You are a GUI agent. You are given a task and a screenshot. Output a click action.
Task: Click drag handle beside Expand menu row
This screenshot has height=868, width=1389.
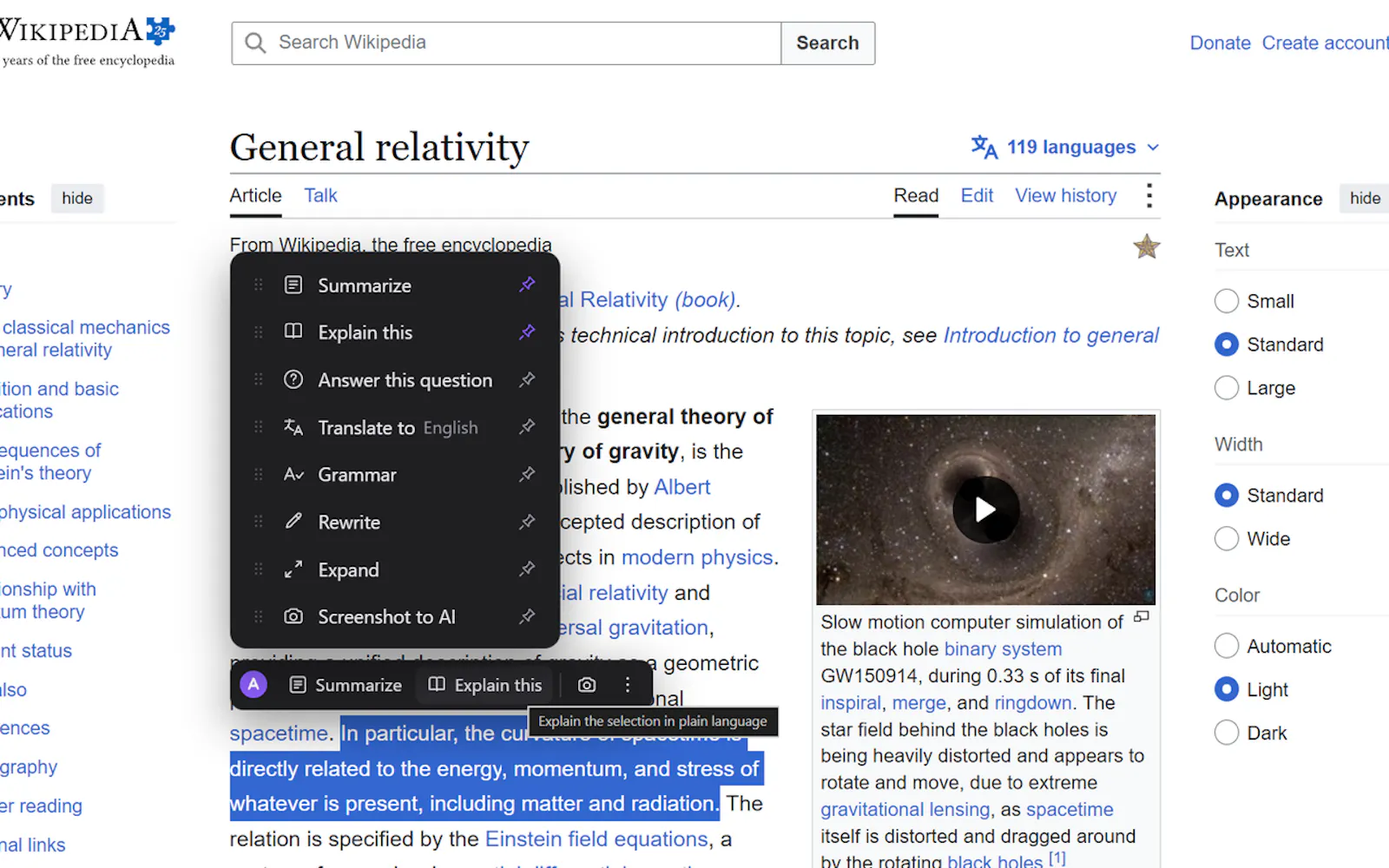[258, 569]
